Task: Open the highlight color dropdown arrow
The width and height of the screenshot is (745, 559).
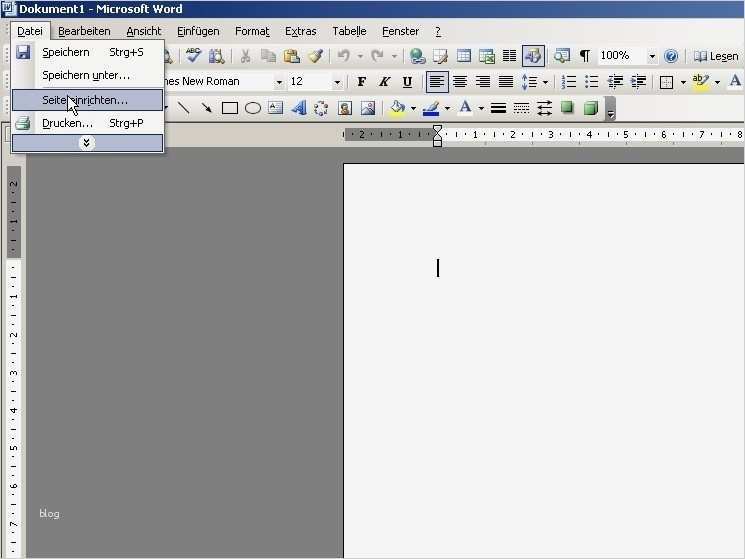Action: 717,82
